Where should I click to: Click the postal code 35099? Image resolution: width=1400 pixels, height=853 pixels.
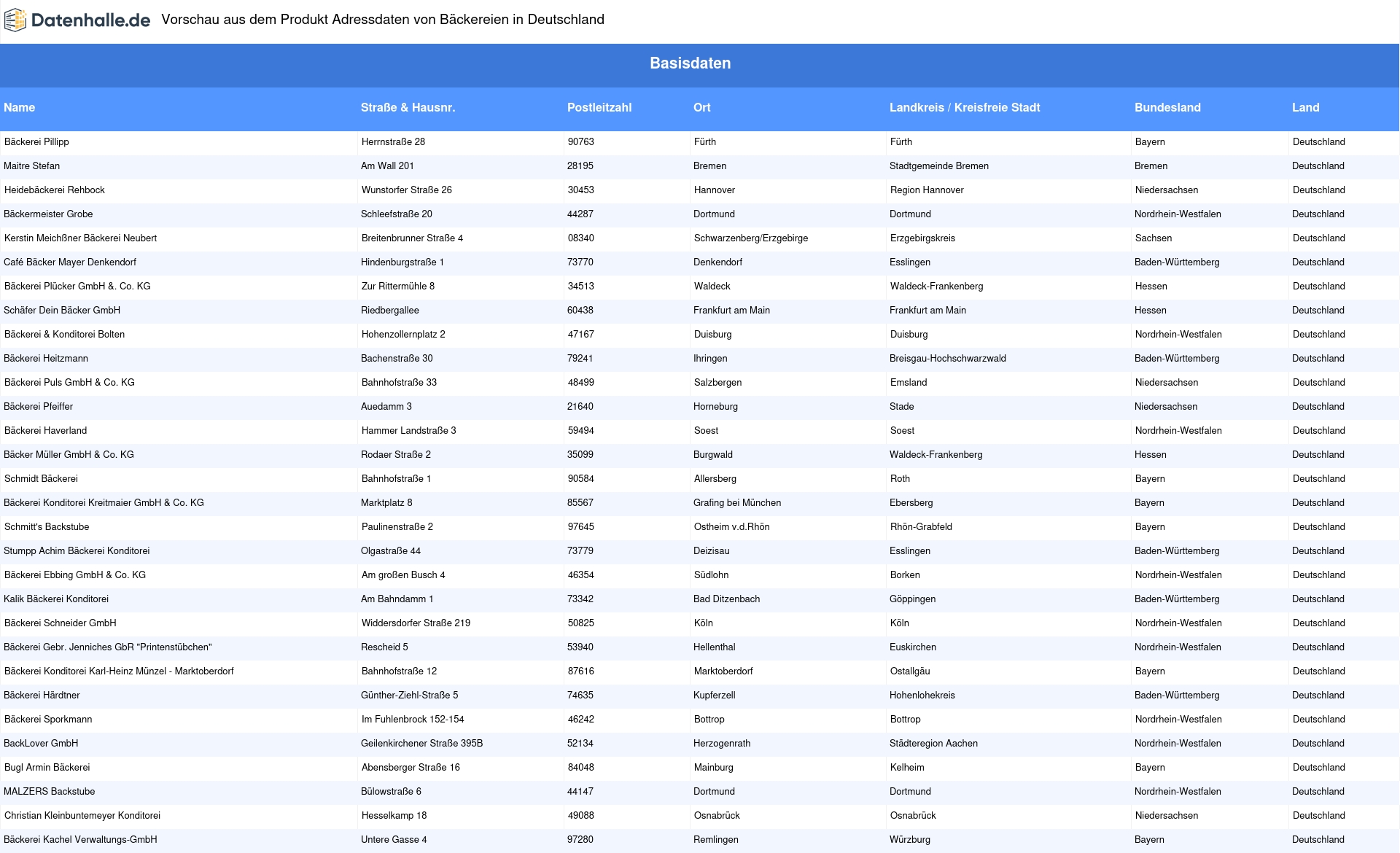tap(580, 455)
